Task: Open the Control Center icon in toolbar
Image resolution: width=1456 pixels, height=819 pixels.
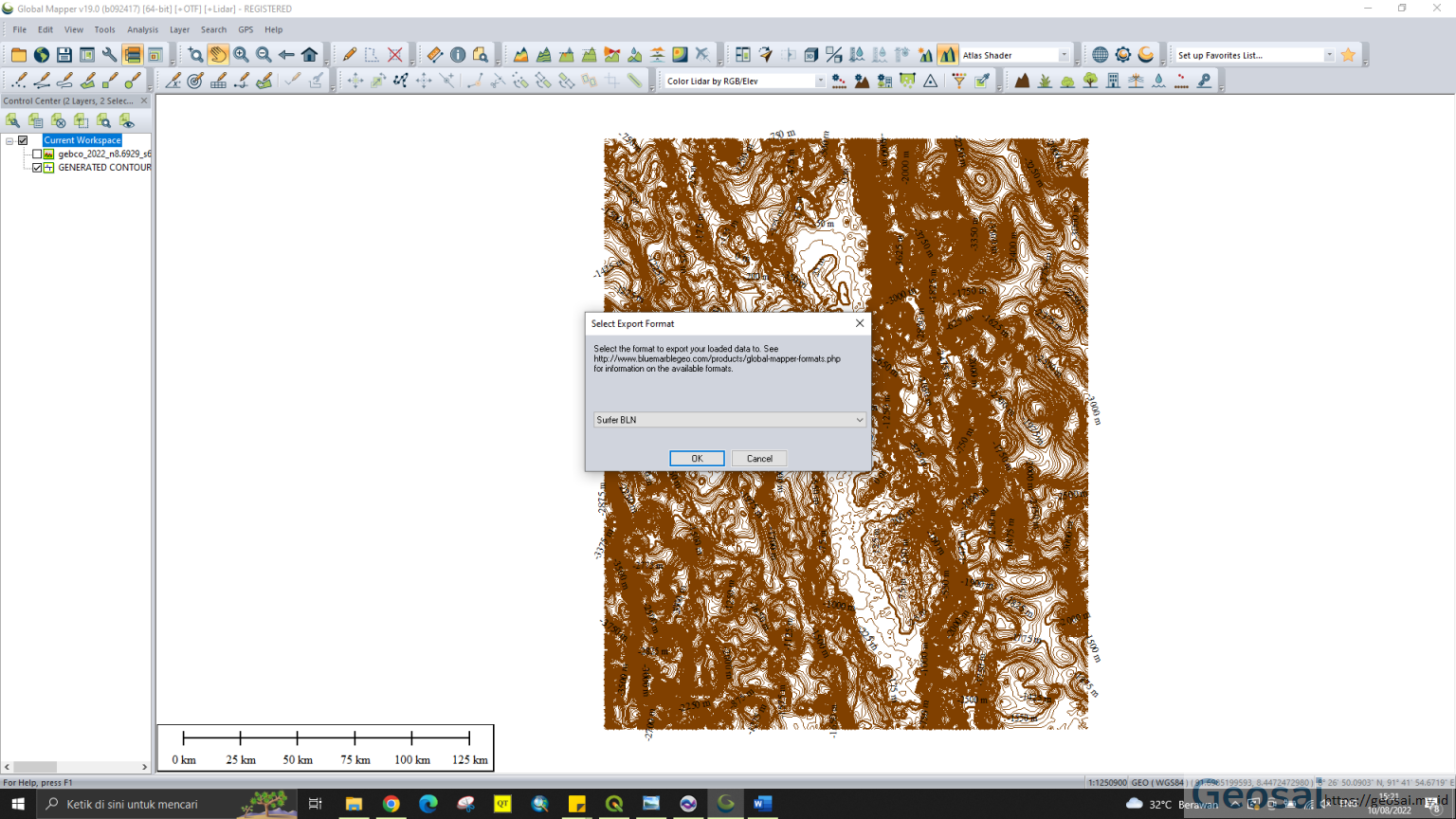Action: coord(130,54)
